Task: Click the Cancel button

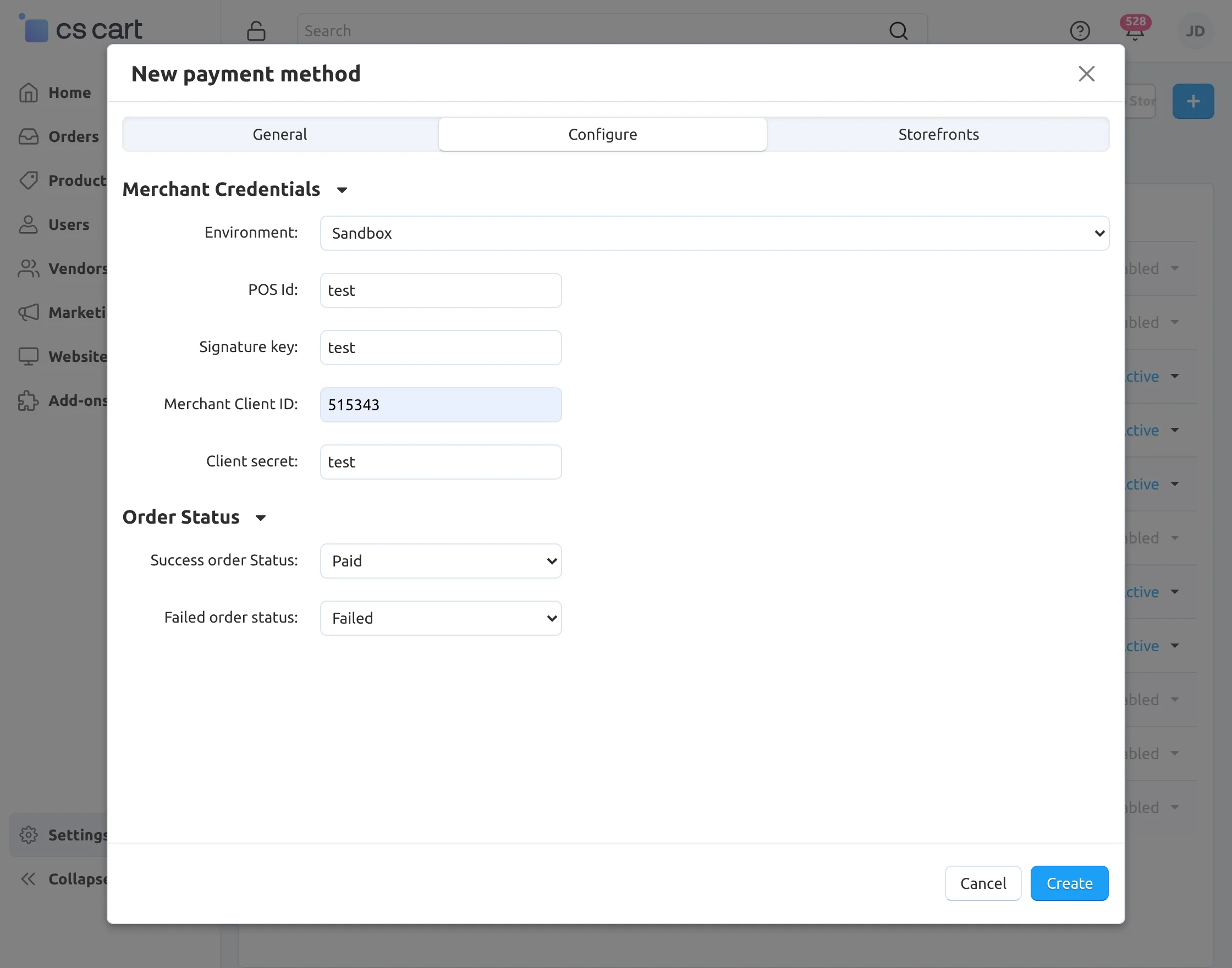Action: click(983, 883)
